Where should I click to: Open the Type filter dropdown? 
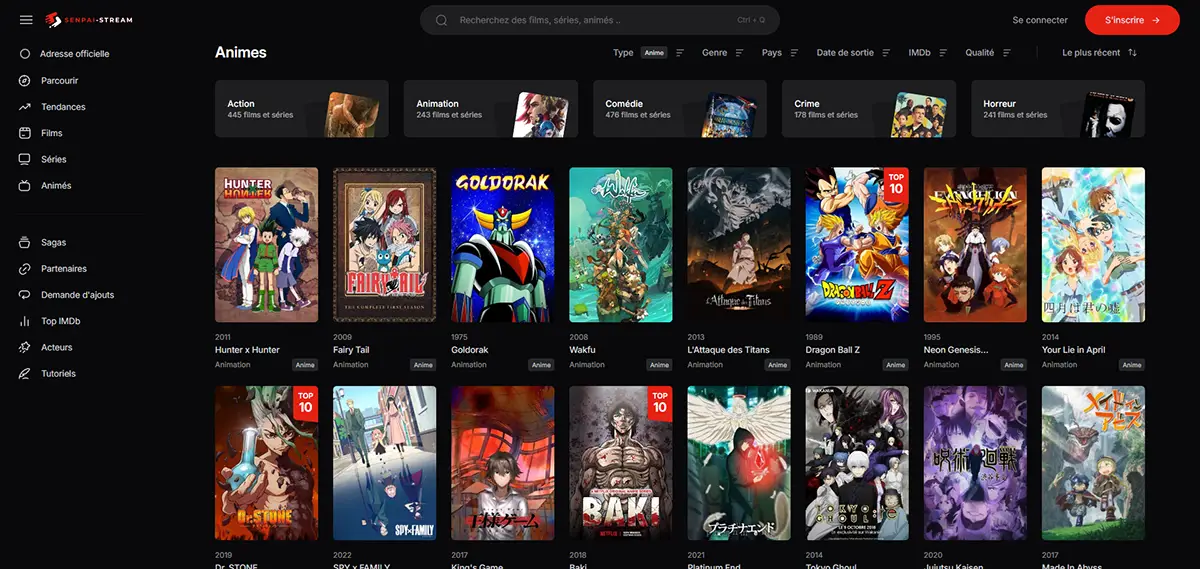coord(649,53)
